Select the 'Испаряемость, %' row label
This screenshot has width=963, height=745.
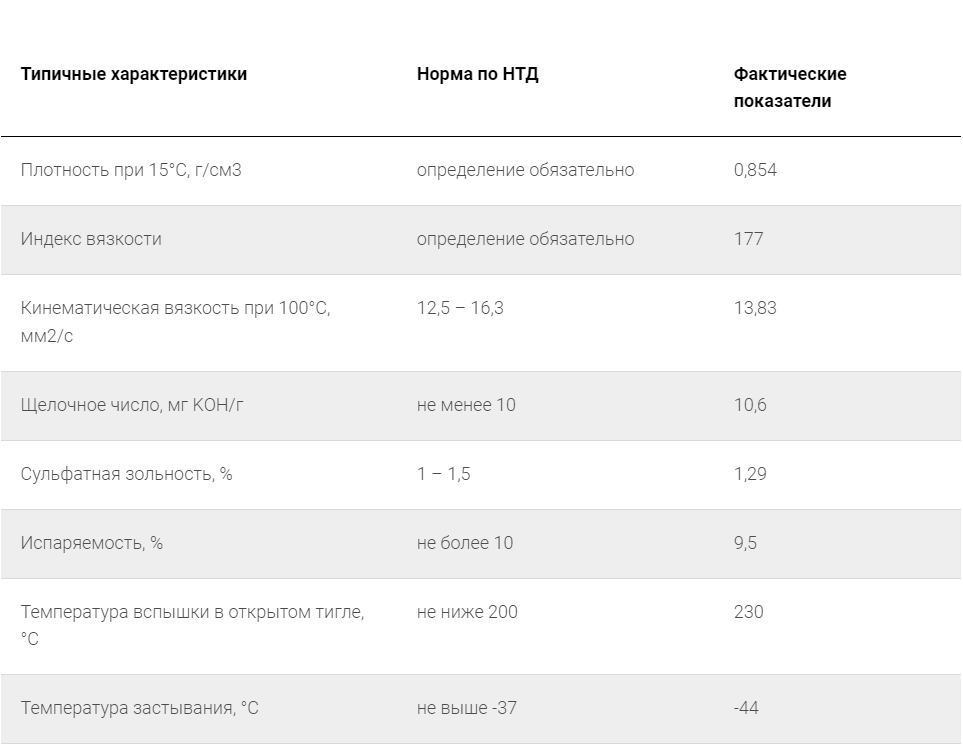coord(92,543)
